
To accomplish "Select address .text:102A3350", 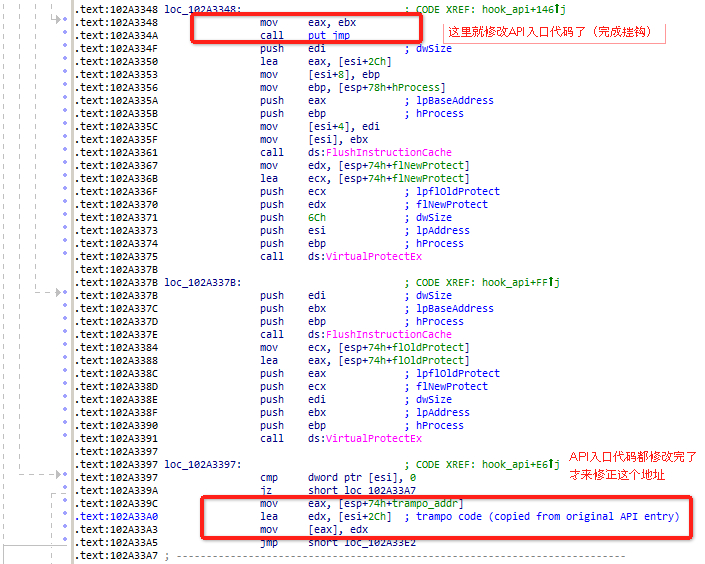I will coord(116,62).
